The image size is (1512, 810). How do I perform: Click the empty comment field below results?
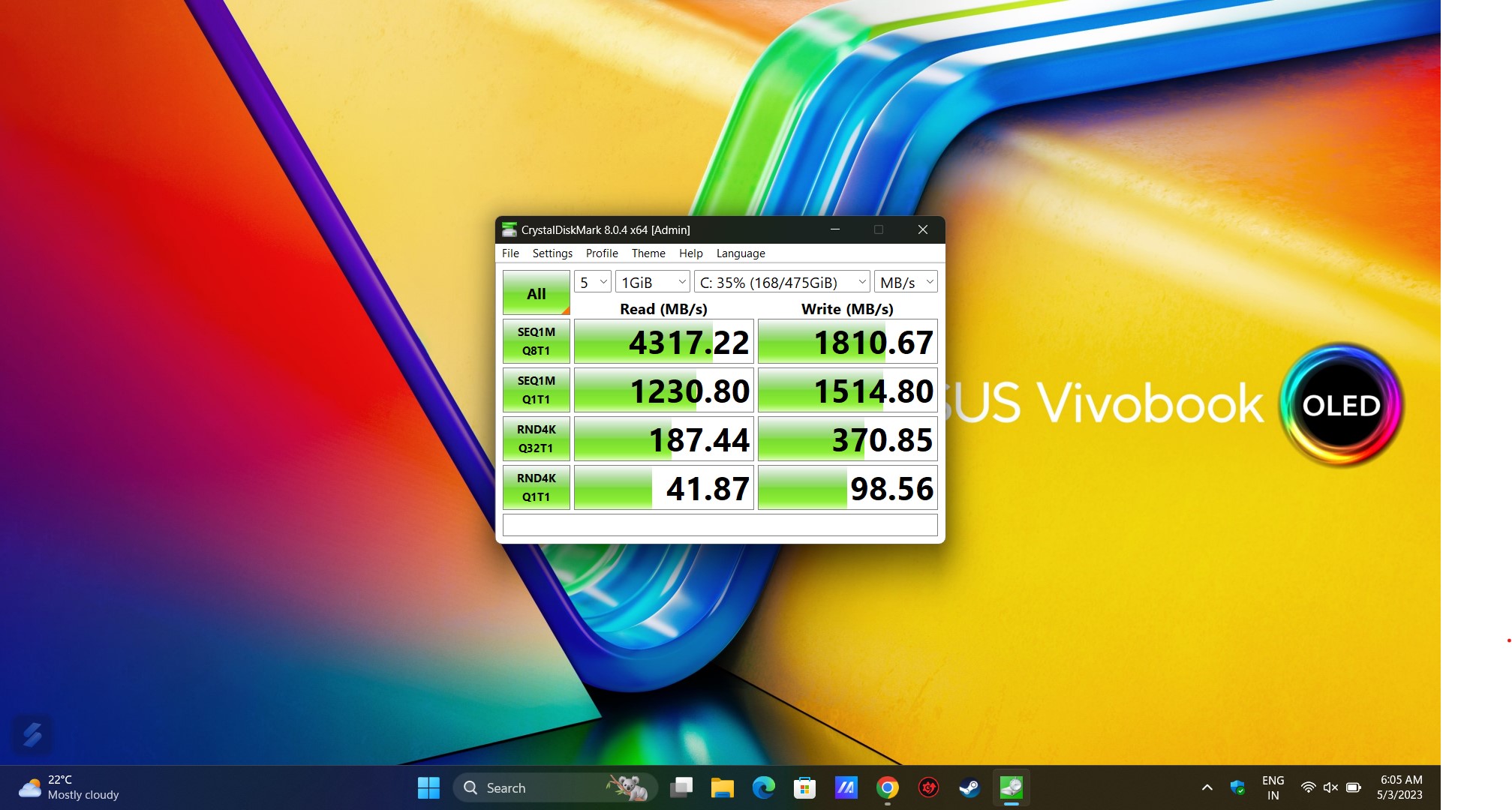720,524
